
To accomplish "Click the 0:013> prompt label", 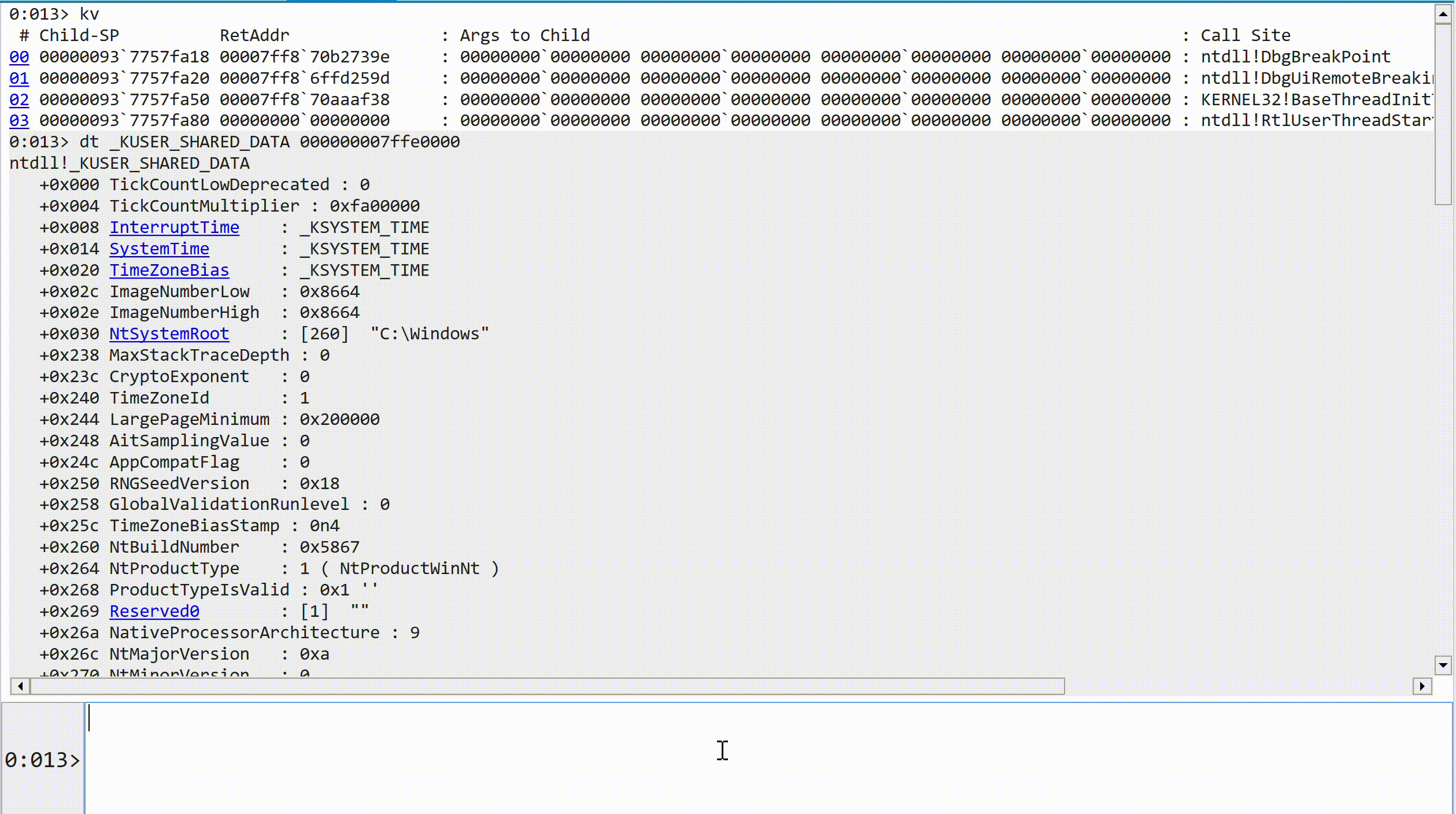I will (x=42, y=760).
